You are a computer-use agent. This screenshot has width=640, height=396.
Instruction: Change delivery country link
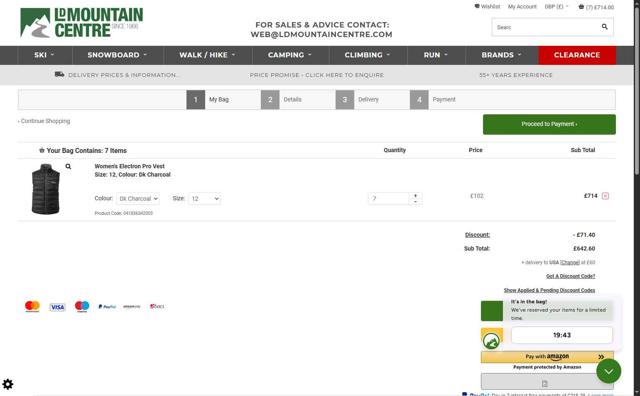(x=570, y=263)
